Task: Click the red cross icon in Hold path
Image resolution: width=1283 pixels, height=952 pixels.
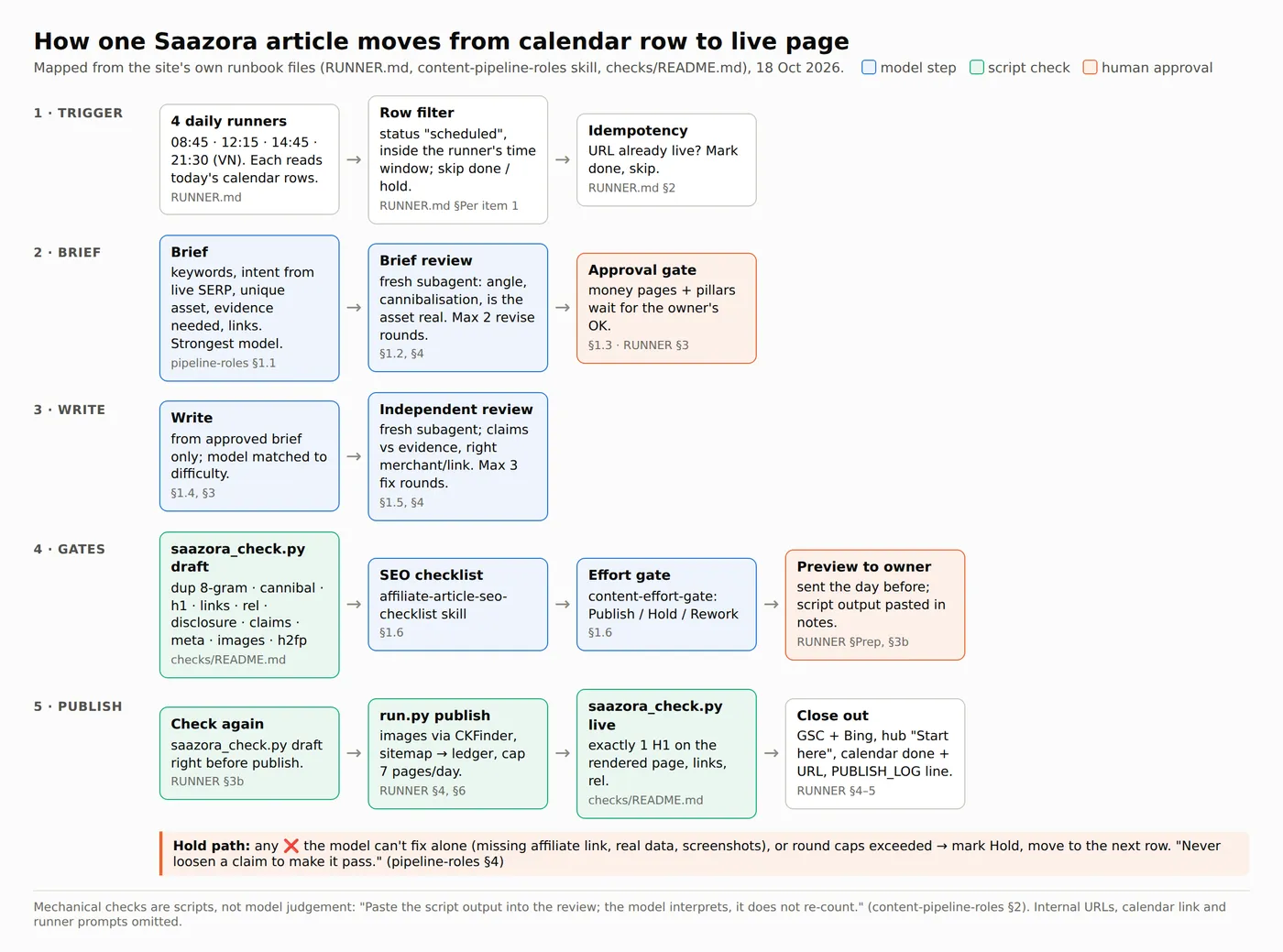Action: tap(291, 846)
